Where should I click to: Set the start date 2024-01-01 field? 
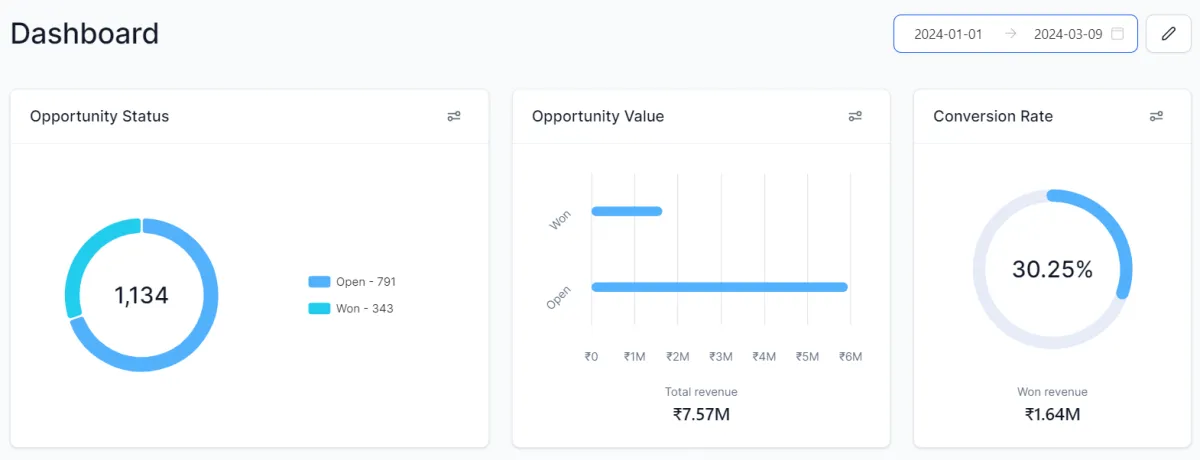pyautogui.click(x=948, y=34)
